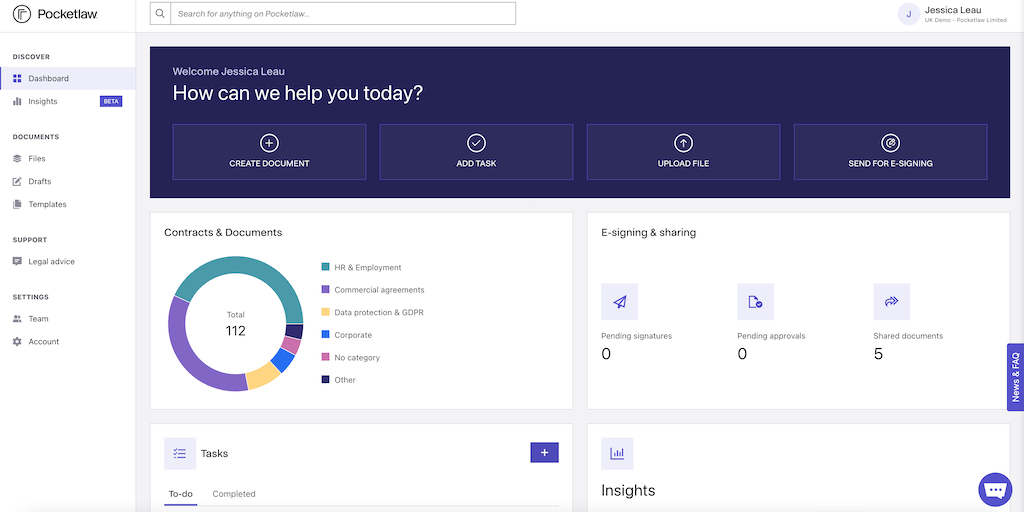Open the pending approvals document icon
Screen dimensions: 1024x512
coord(755,301)
